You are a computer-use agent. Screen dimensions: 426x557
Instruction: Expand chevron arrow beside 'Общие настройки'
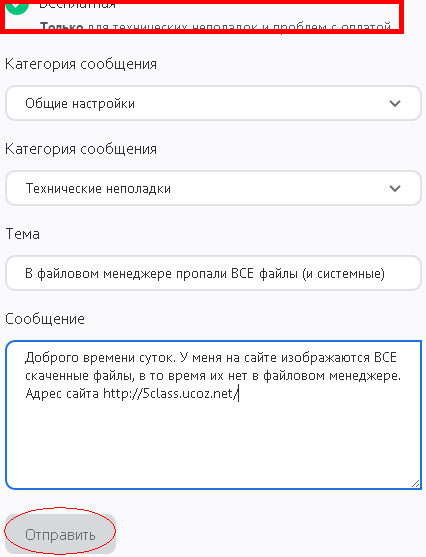coord(395,103)
